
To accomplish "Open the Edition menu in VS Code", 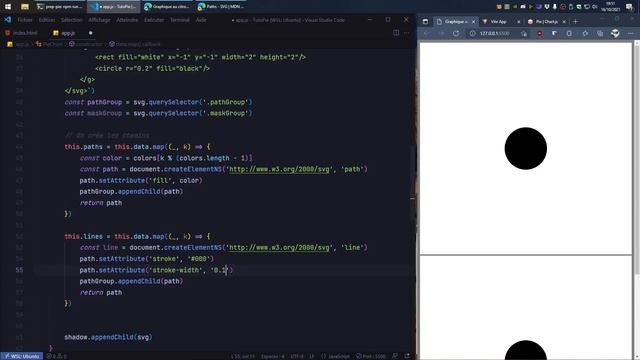I will 47,20.
